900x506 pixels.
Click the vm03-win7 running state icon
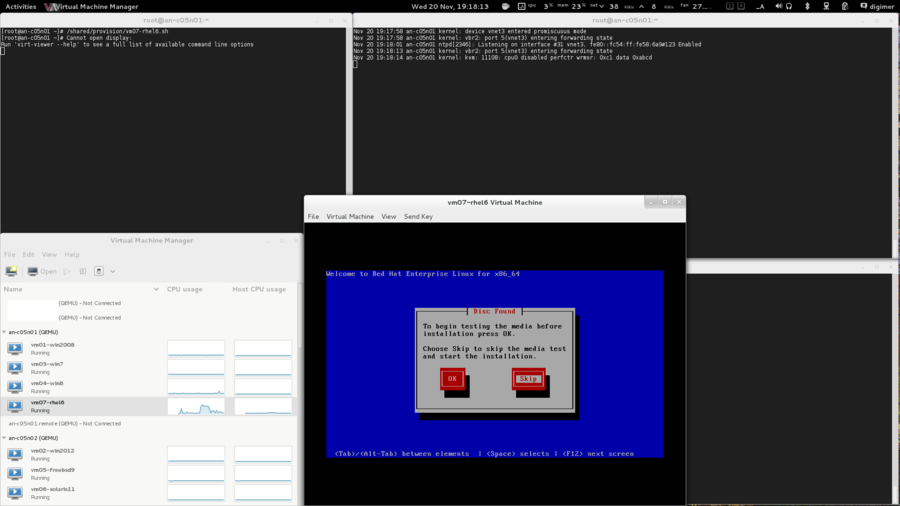point(15,368)
